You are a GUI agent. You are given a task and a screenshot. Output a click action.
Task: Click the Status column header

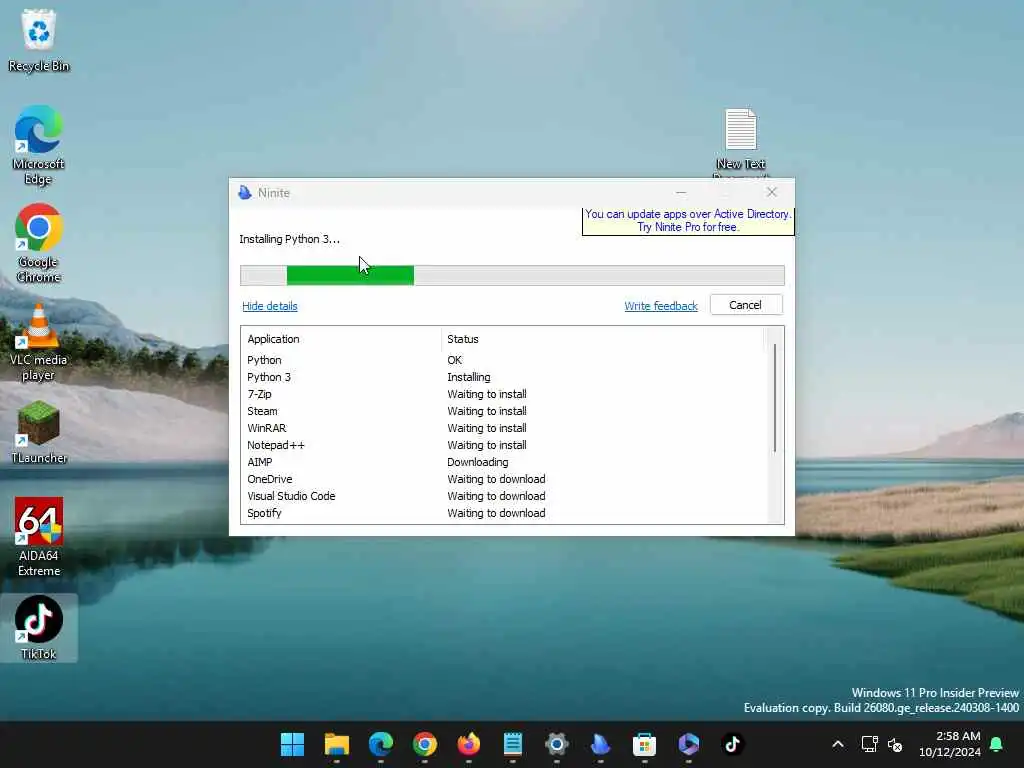click(x=602, y=339)
